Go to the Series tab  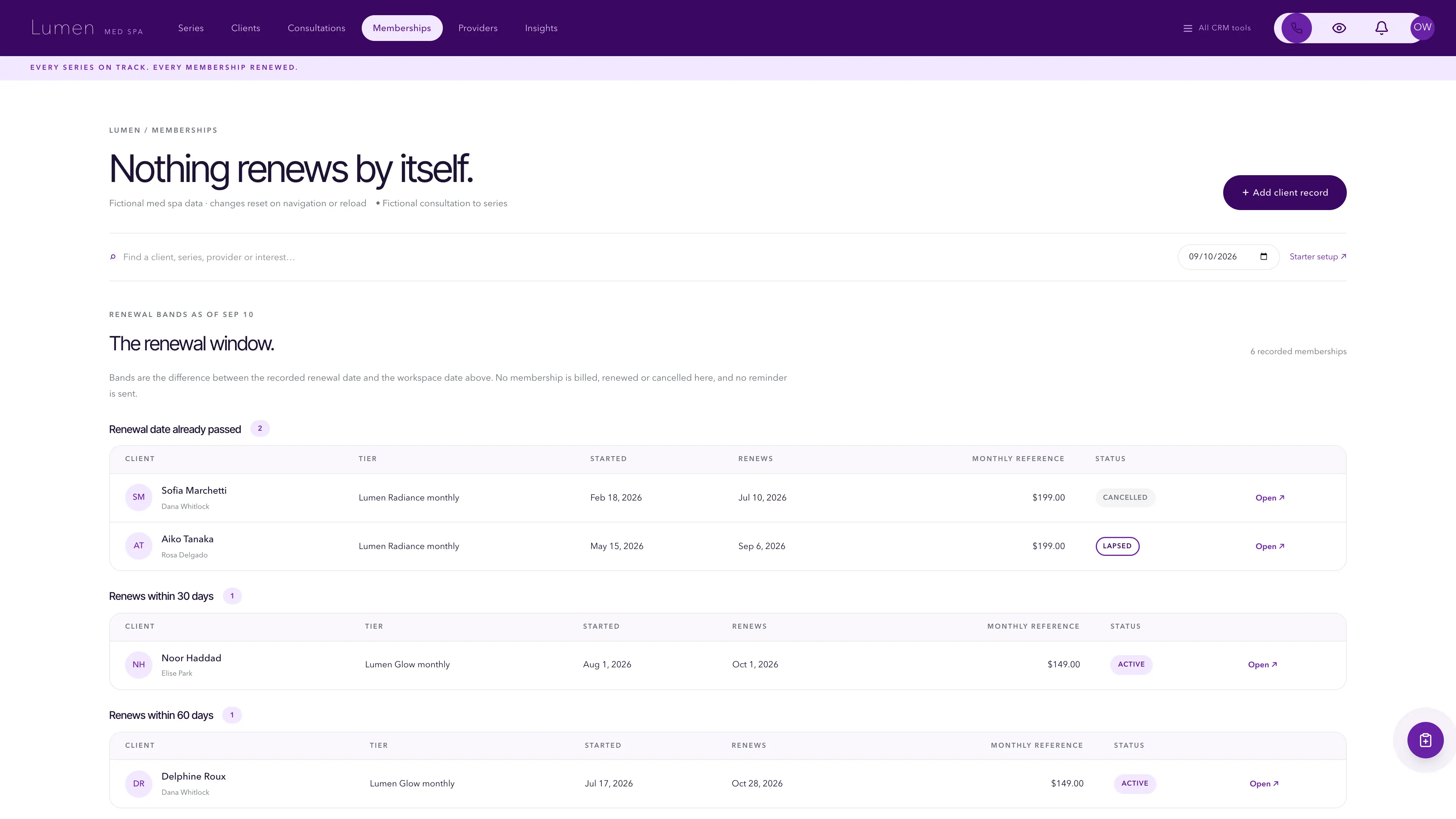190,28
